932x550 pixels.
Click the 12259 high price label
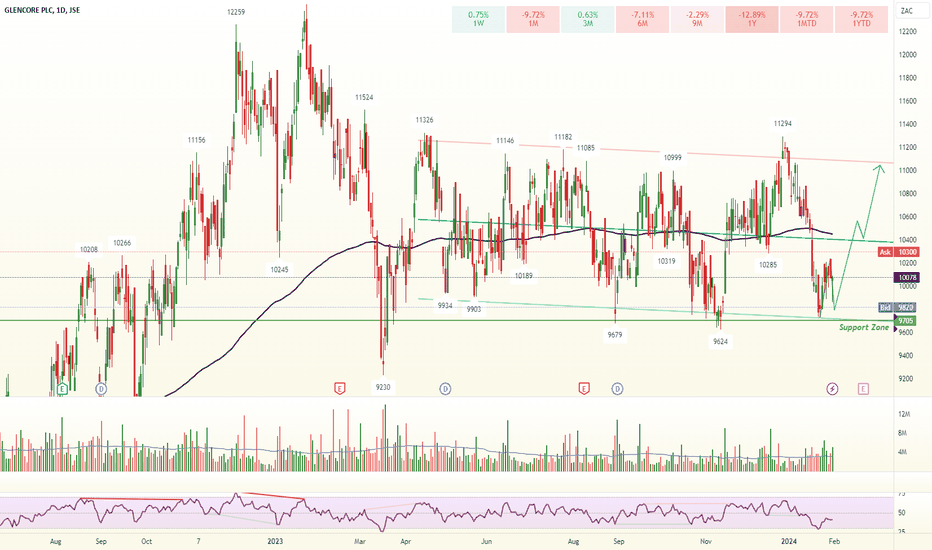click(x=236, y=12)
